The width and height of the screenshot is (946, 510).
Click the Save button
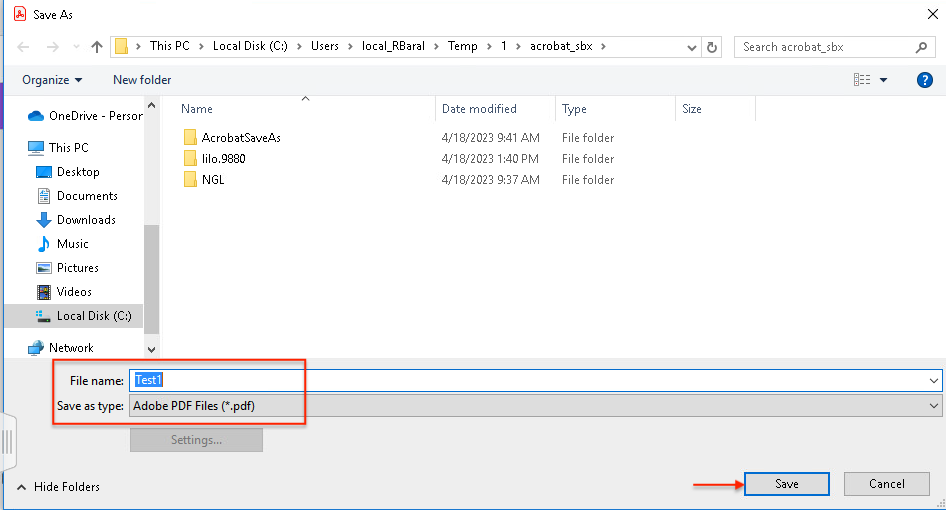pos(786,484)
